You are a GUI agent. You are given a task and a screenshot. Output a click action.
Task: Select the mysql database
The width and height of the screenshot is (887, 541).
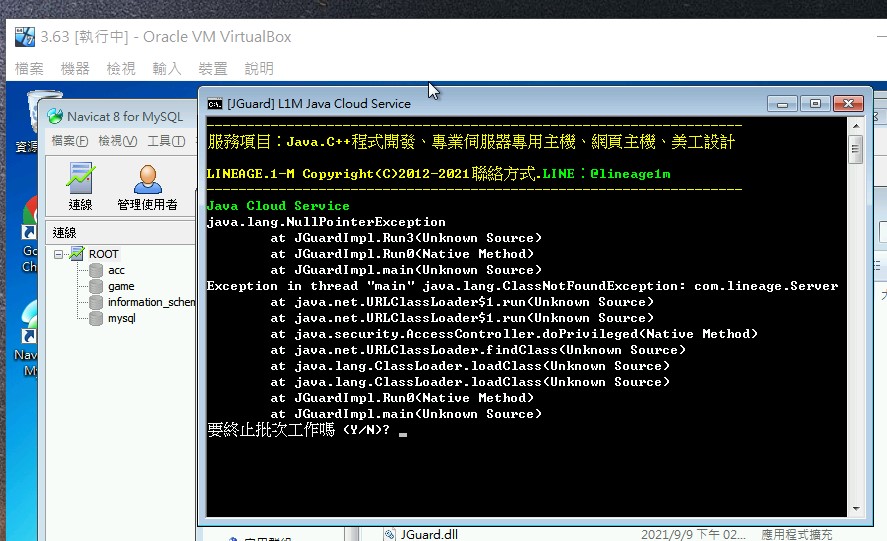pyautogui.click(x=122, y=318)
